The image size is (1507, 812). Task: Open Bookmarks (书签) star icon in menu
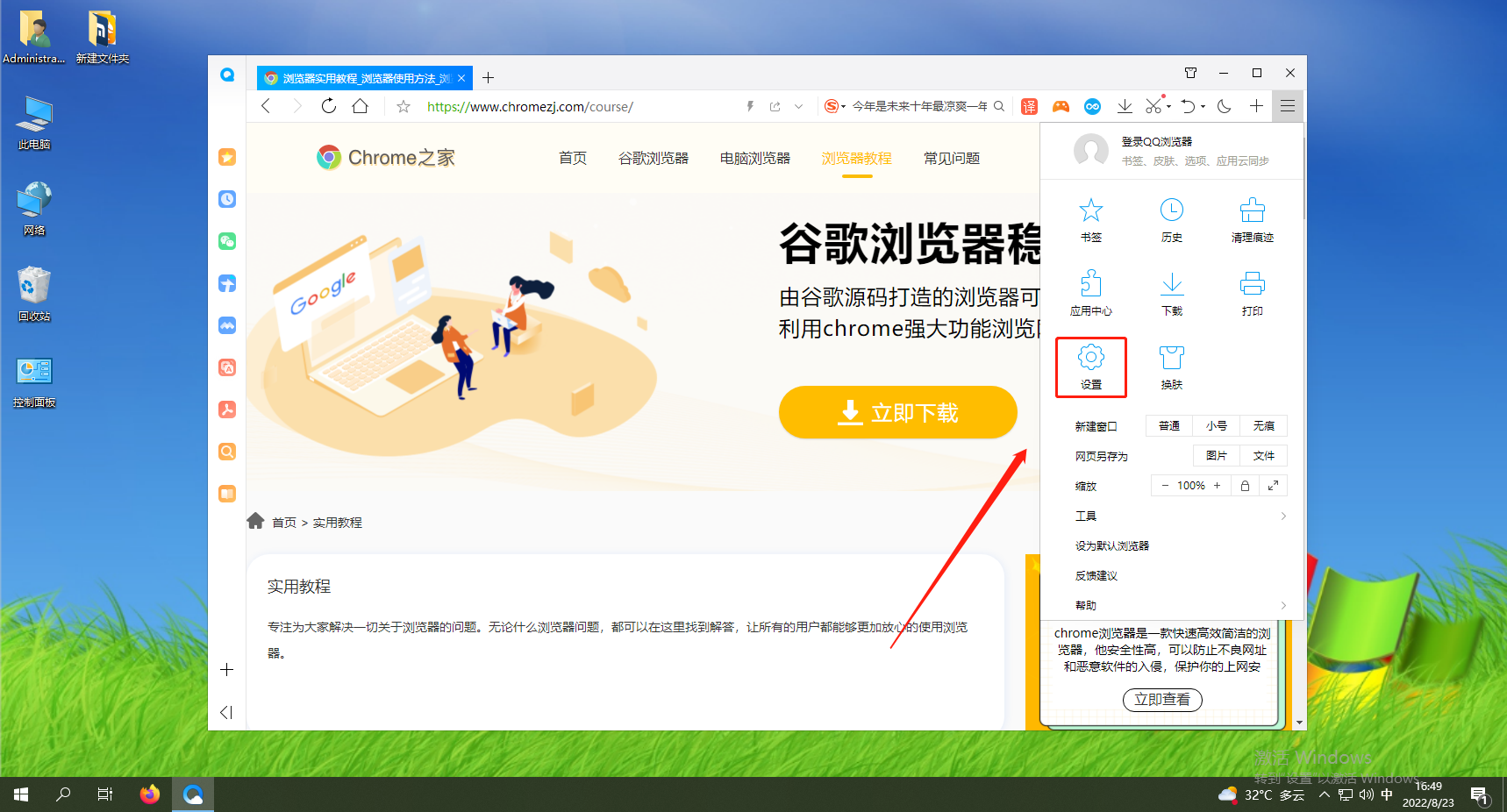click(x=1090, y=210)
